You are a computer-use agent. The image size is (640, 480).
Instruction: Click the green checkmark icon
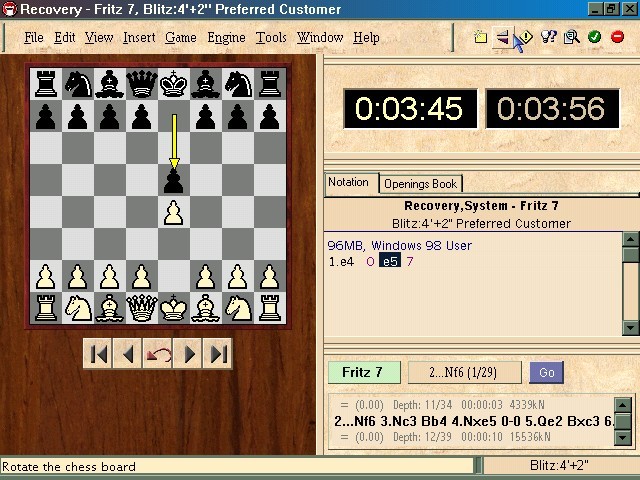pyautogui.click(x=594, y=37)
